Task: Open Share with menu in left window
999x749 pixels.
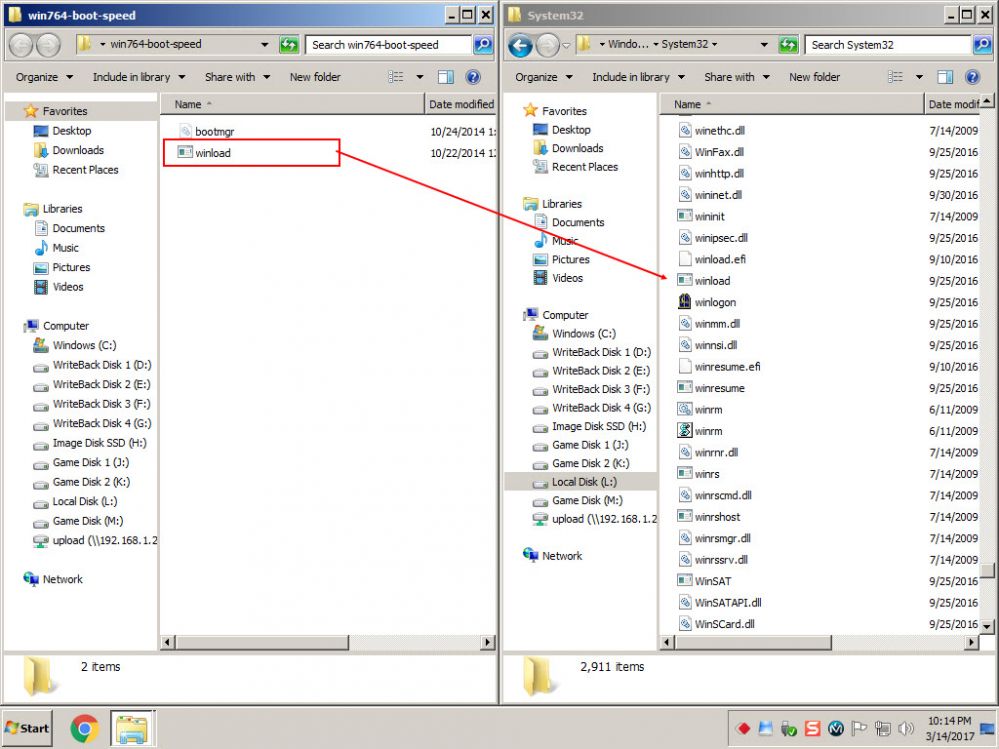Action: coord(237,77)
